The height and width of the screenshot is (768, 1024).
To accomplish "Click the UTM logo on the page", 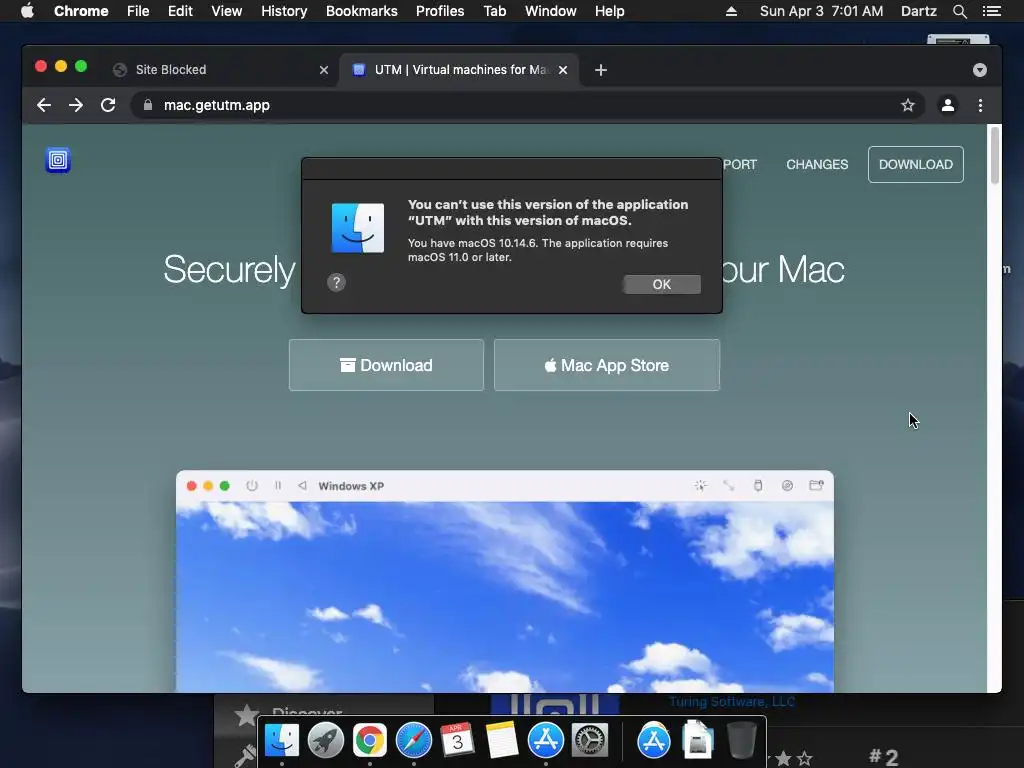I will point(58,160).
